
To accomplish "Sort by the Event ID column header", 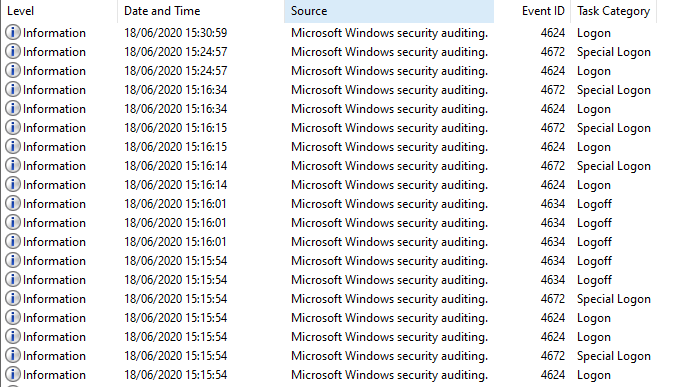I will pyautogui.click(x=532, y=11).
